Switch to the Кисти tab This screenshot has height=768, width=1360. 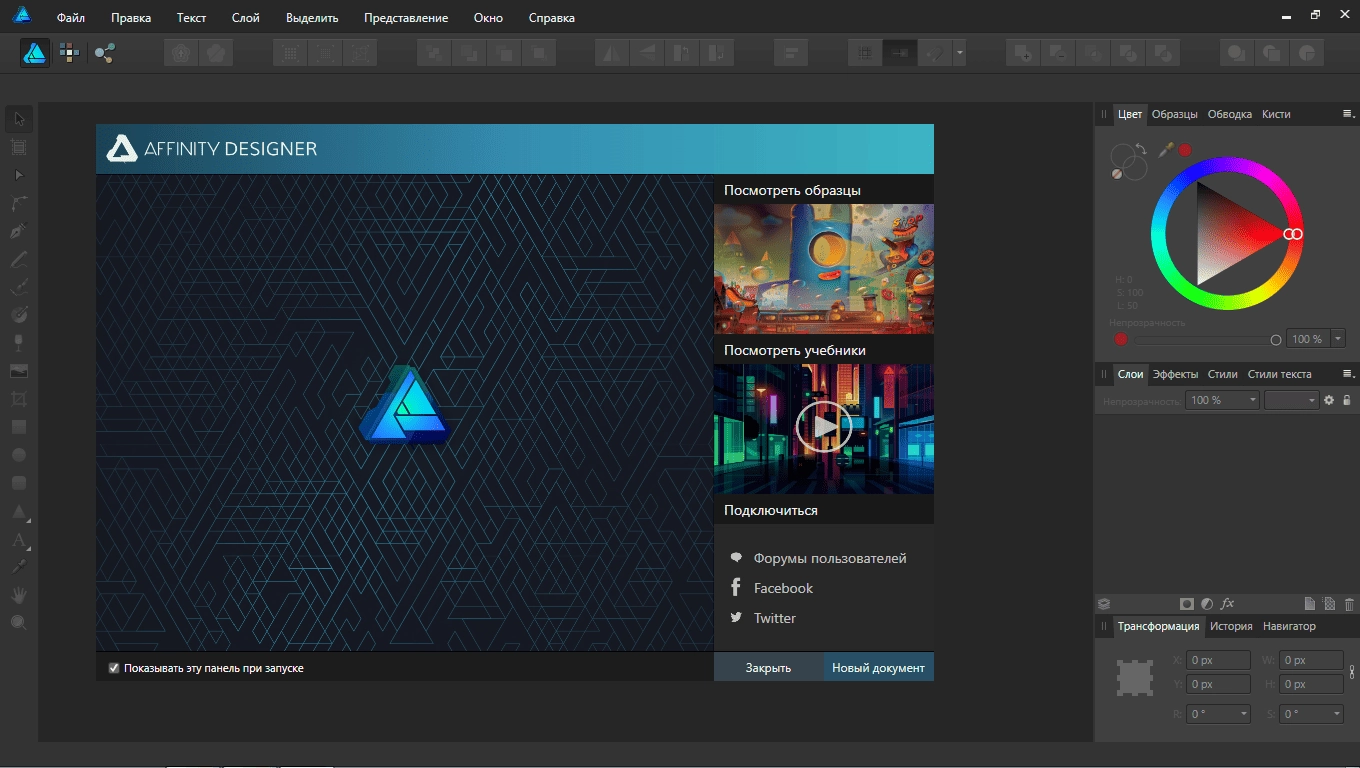click(x=1276, y=114)
